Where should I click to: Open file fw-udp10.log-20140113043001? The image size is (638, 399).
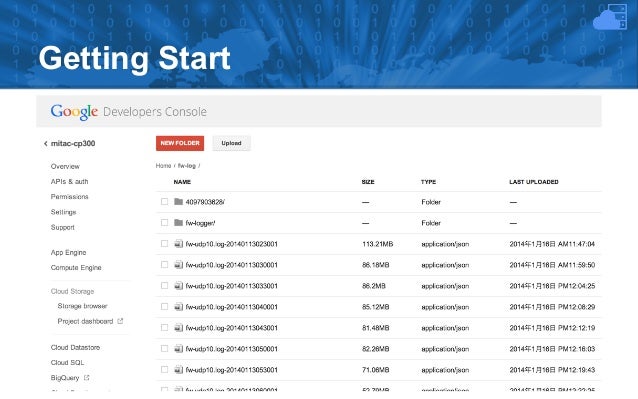(232, 328)
